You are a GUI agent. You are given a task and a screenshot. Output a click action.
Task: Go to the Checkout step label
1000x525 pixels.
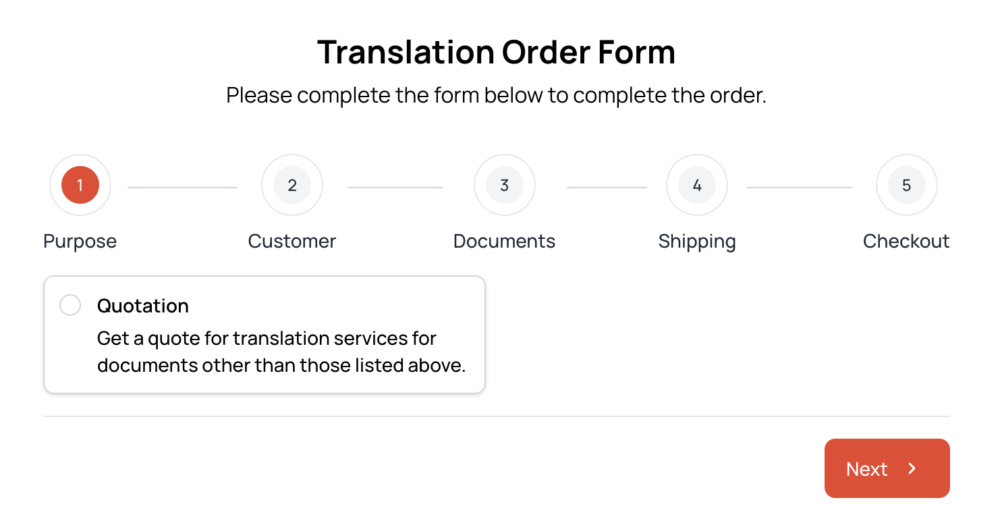906,241
